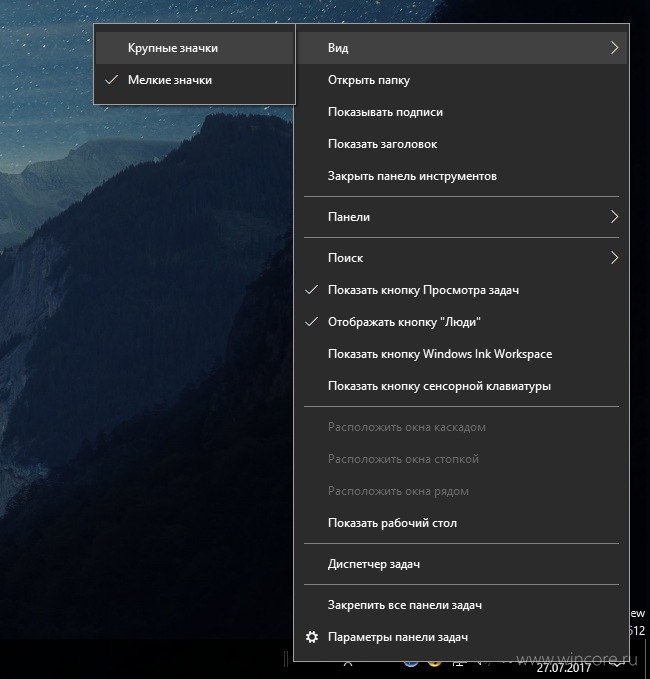Toggle Показывать подписи menu item
Screen dimensions: 650x679
tap(461, 112)
